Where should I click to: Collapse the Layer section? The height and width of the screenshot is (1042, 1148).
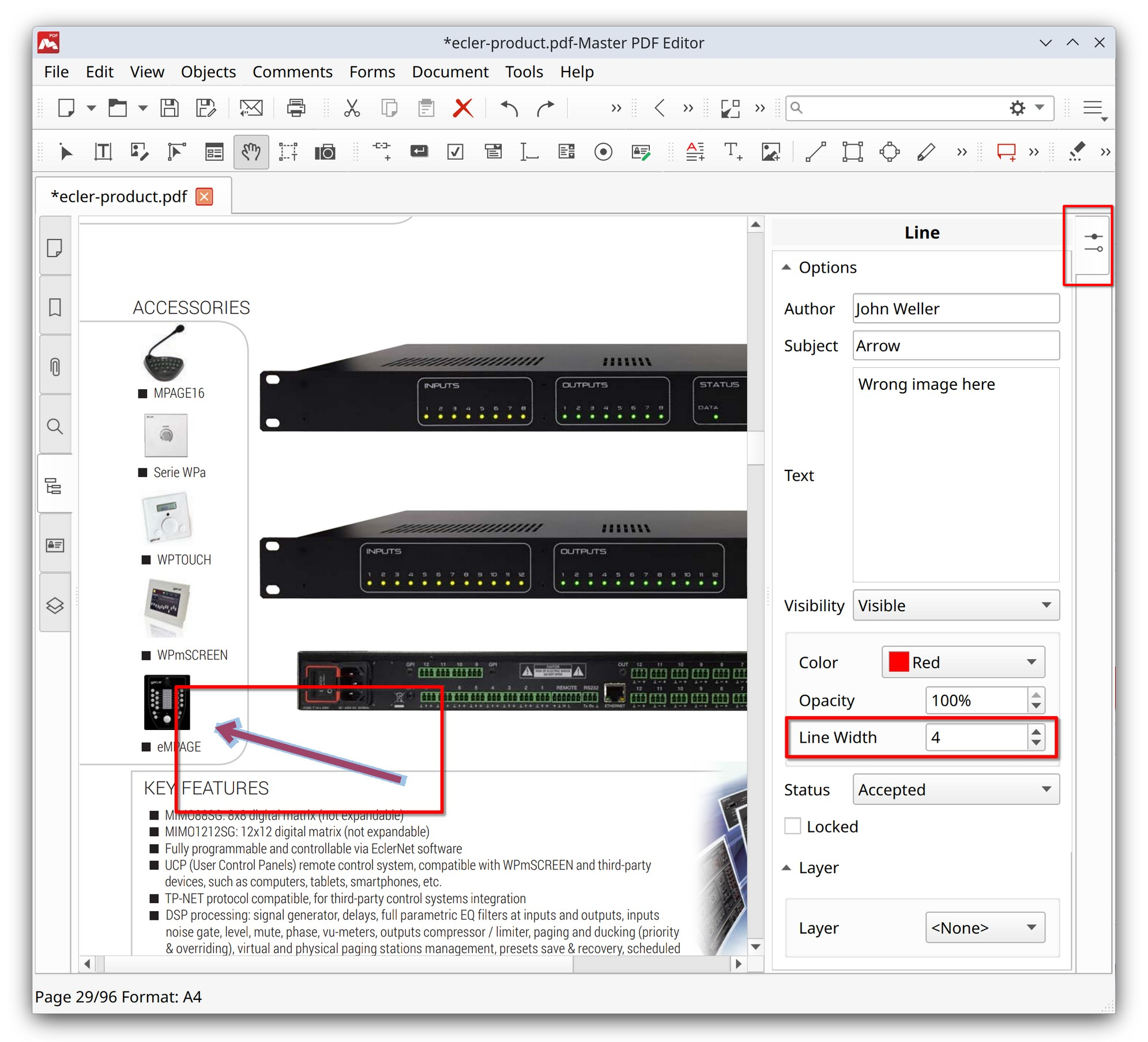[786, 867]
